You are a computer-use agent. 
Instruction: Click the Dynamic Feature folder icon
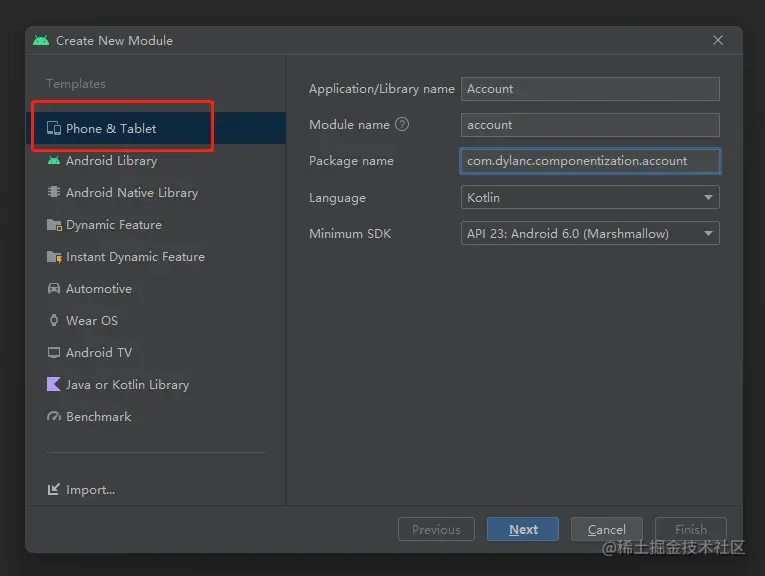(54, 225)
